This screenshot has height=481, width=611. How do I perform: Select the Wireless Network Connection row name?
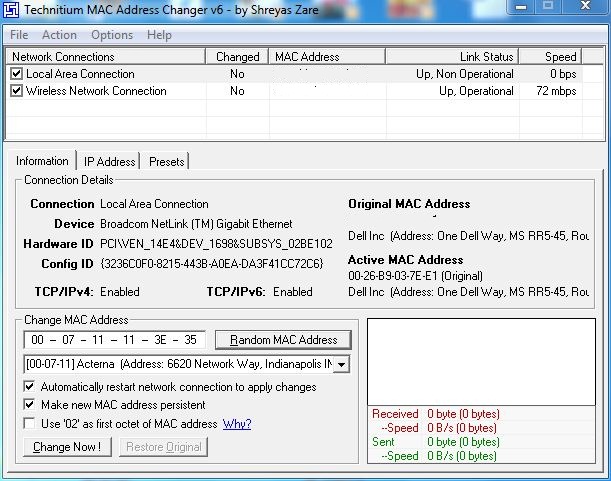click(x=96, y=91)
